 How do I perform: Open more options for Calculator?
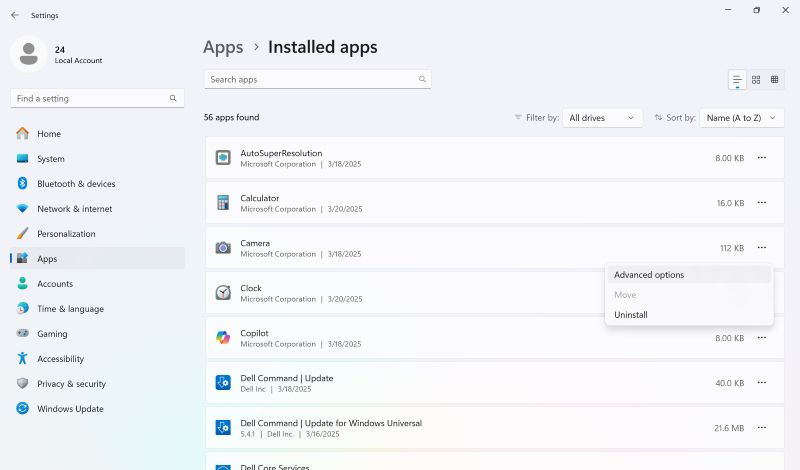[x=762, y=203]
